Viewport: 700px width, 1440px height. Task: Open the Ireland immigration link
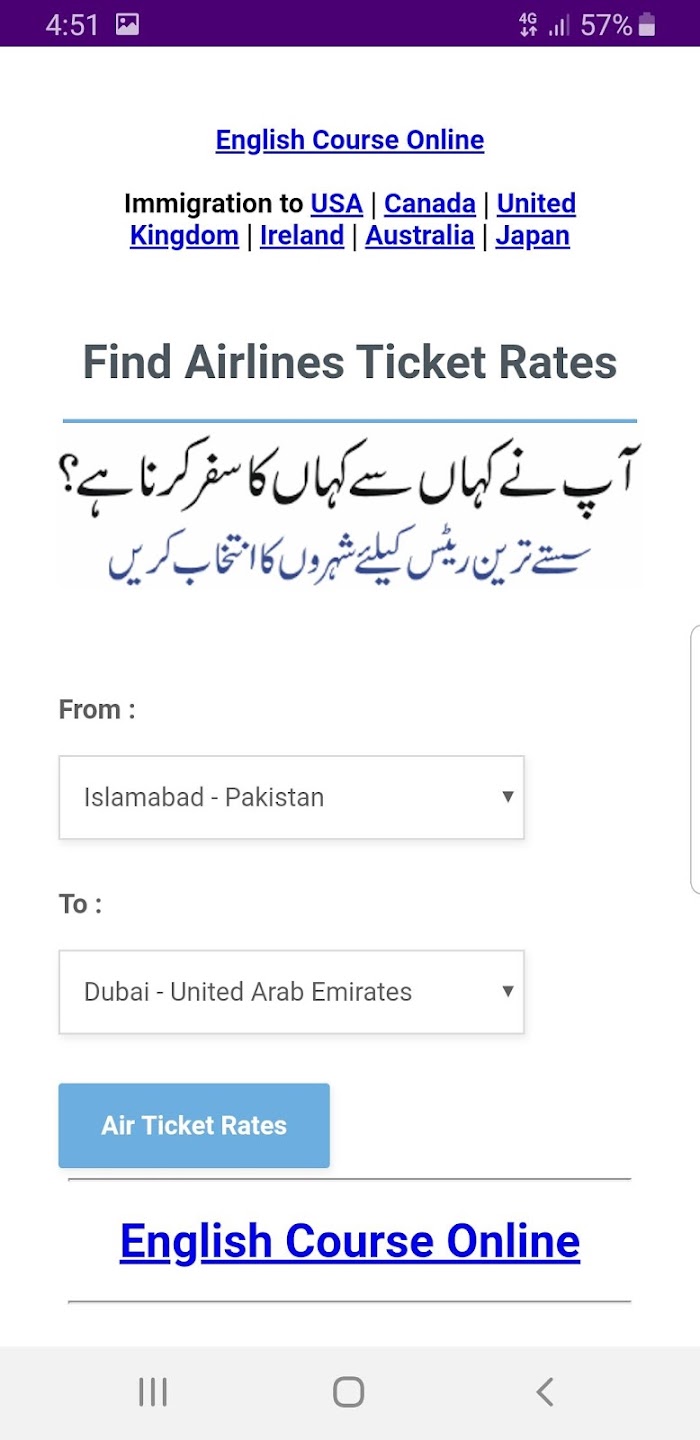[x=302, y=235]
